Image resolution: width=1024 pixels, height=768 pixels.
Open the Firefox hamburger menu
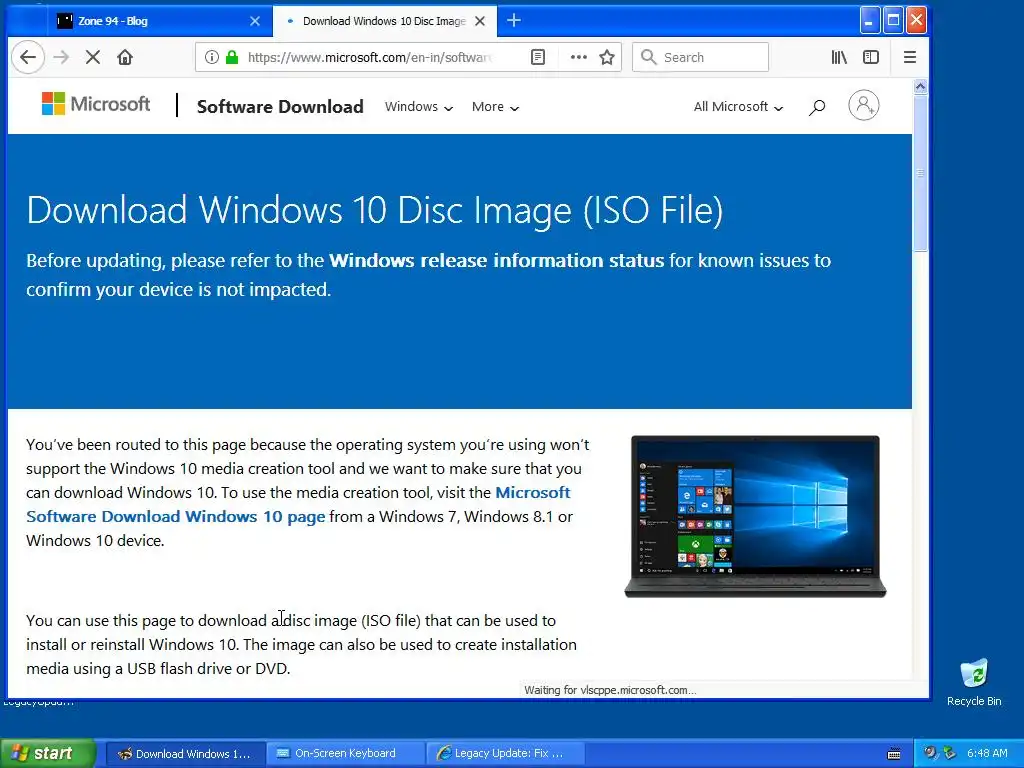(x=910, y=57)
